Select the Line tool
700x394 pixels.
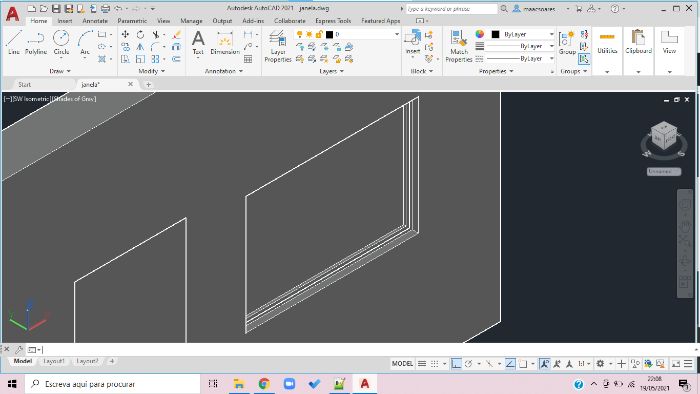[14, 43]
